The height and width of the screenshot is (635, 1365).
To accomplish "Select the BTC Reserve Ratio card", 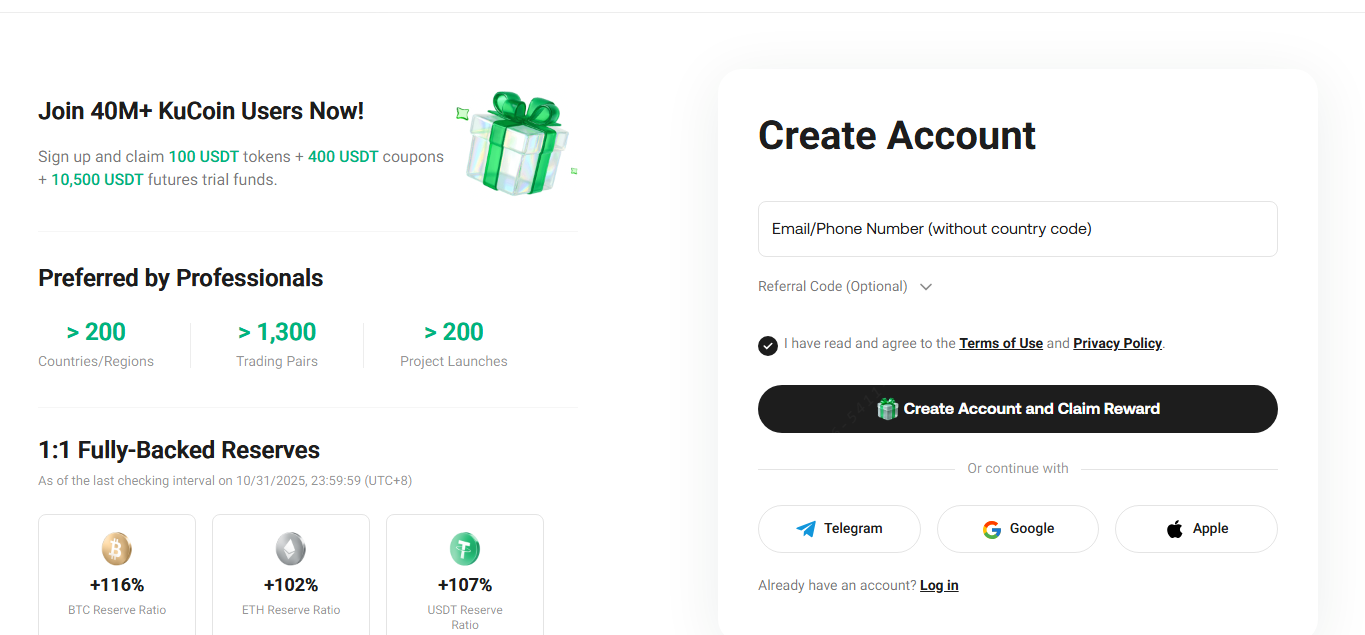I will (x=117, y=575).
